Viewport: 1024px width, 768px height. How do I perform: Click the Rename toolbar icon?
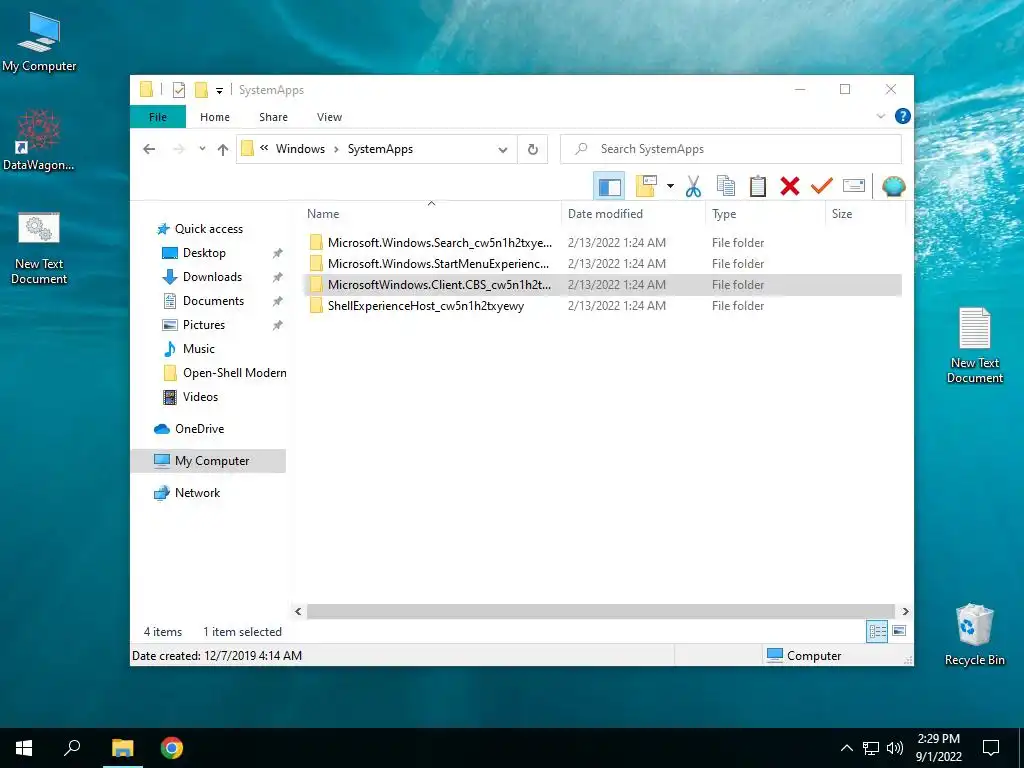[x=854, y=186]
